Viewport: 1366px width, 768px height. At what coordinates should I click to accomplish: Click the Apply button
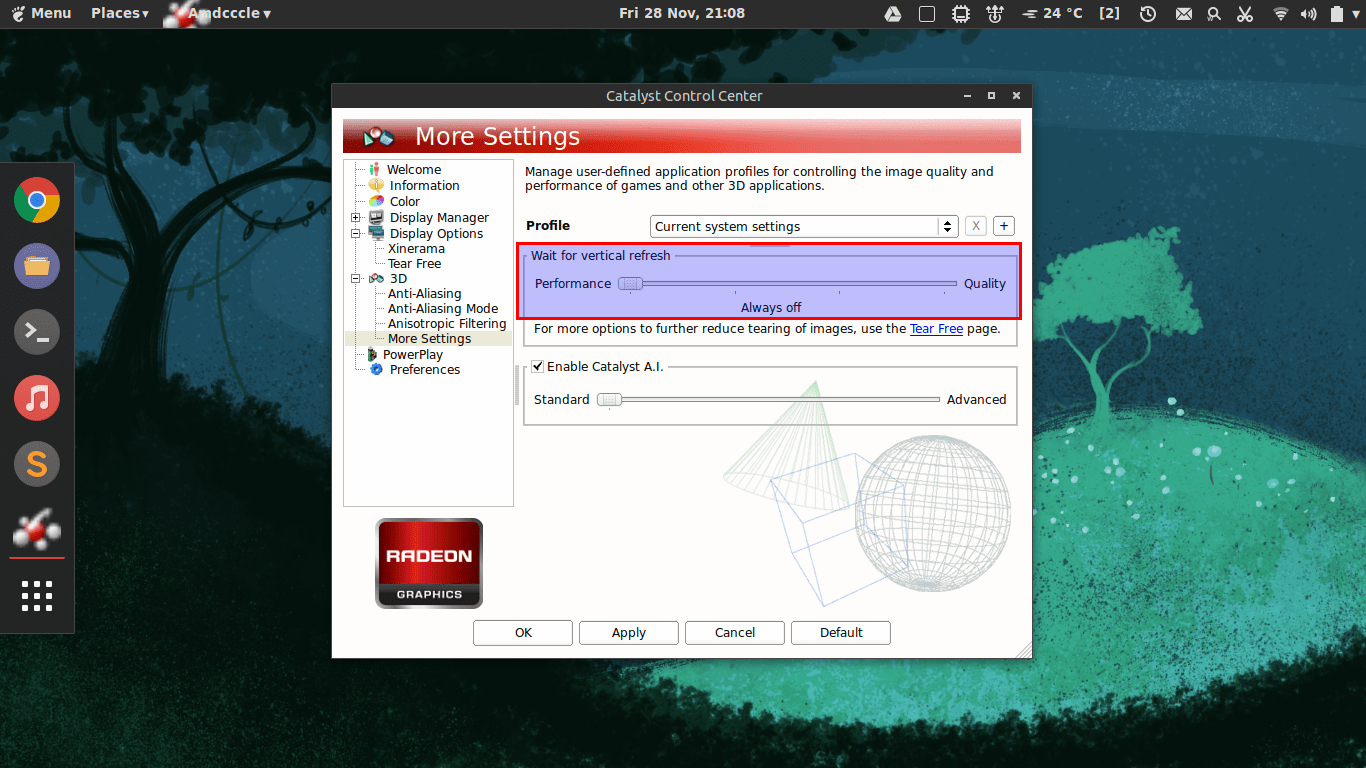(628, 632)
